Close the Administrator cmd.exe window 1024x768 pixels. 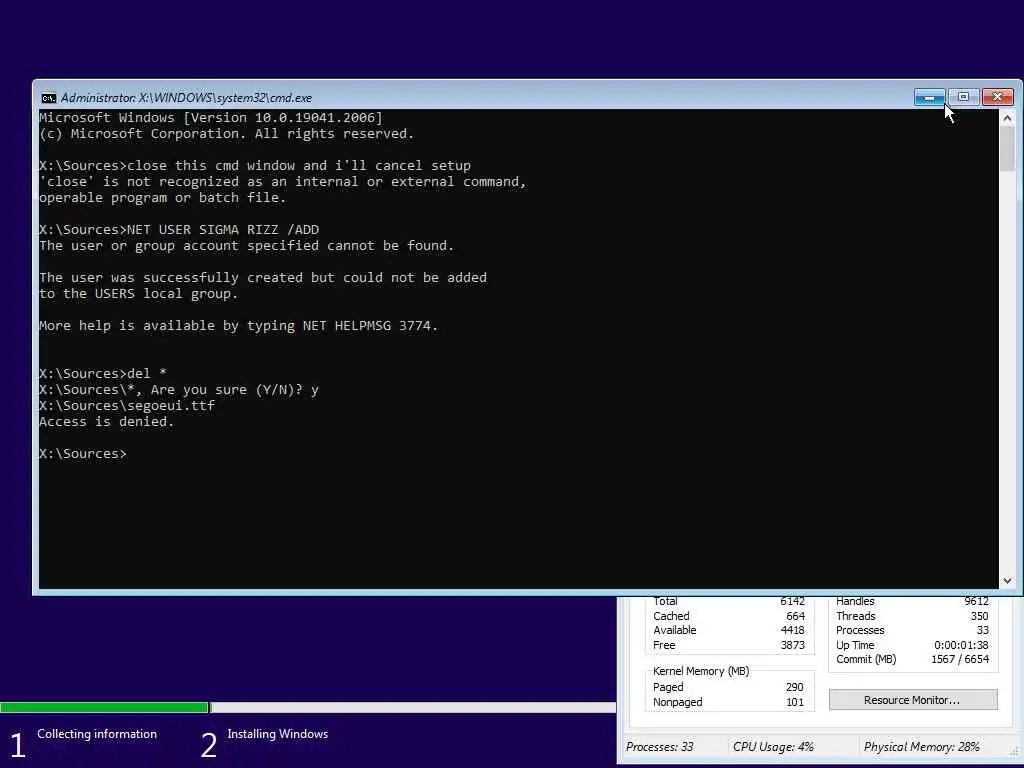pyautogui.click(x=997, y=97)
